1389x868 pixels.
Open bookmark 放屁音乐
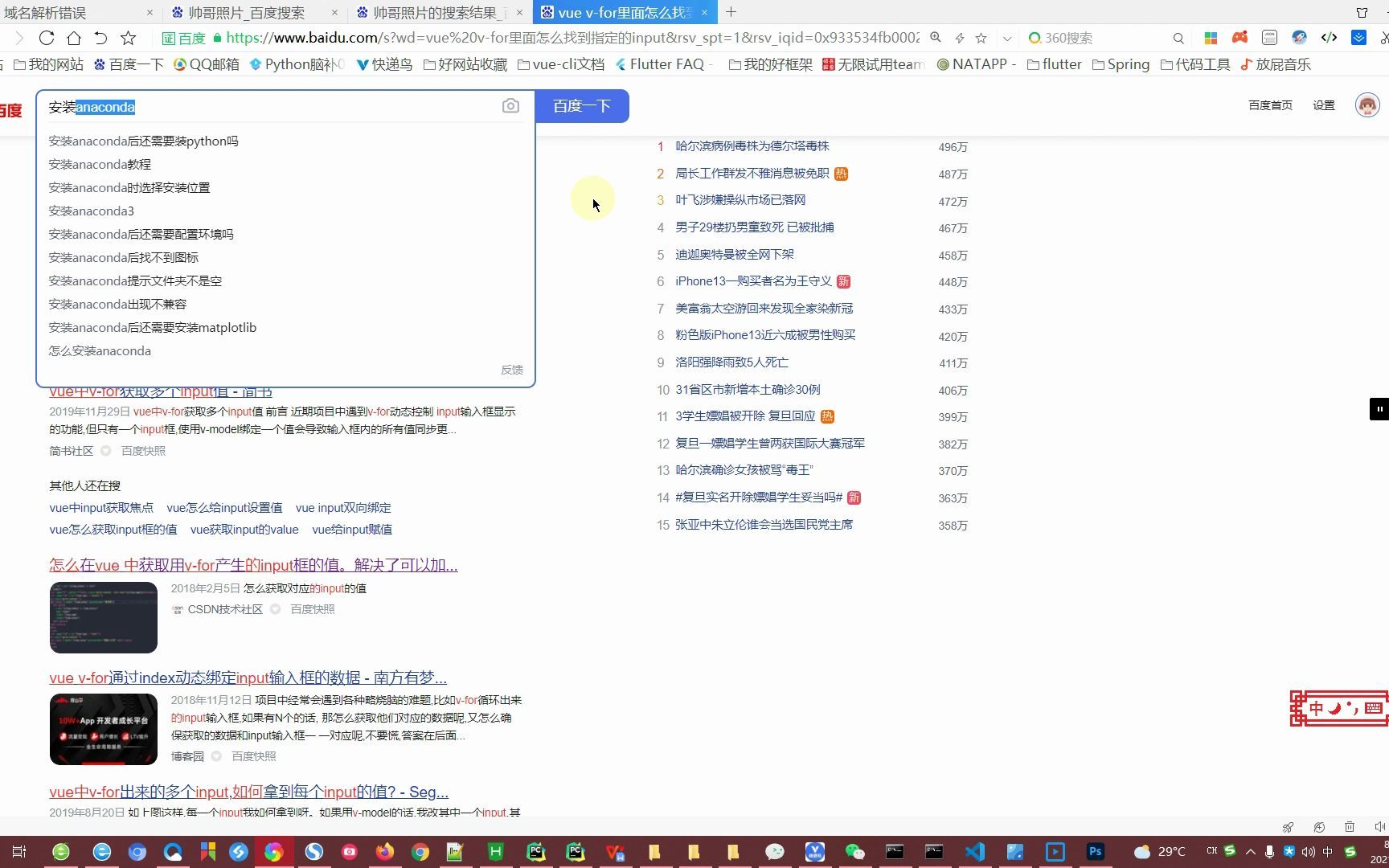1276,64
